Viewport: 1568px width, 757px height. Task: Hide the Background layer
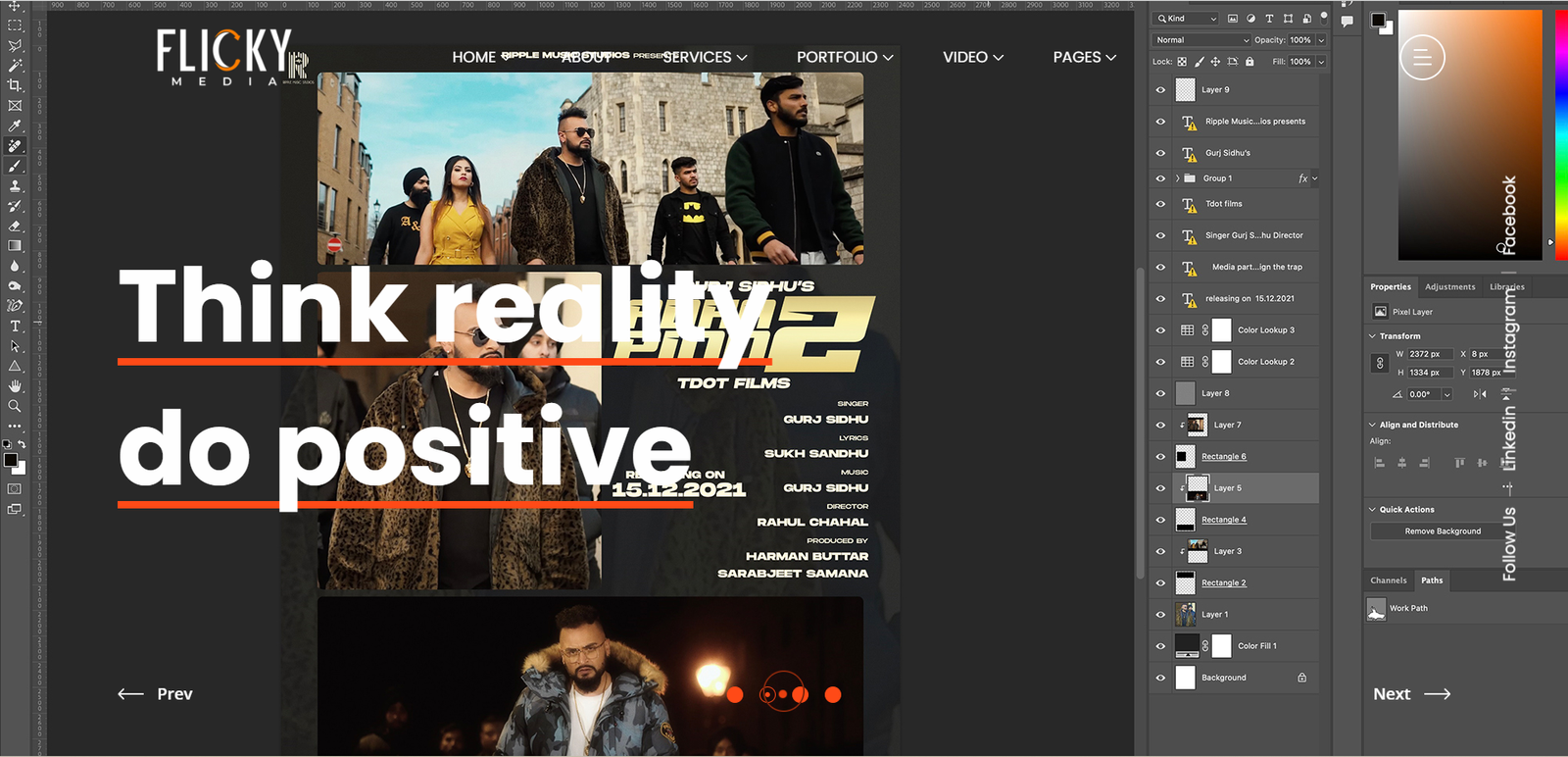[x=1160, y=678]
